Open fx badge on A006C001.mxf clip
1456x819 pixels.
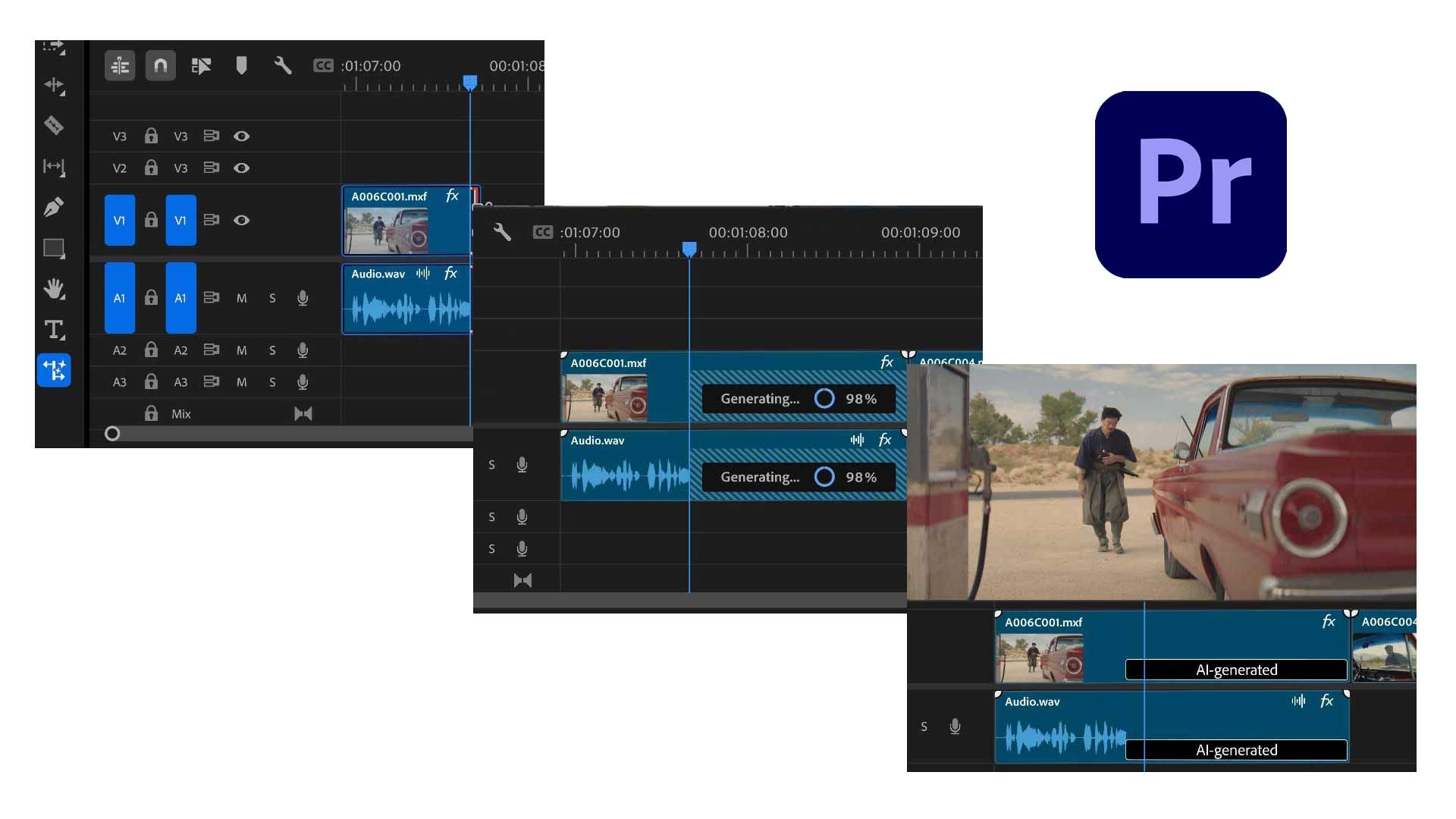[x=452, y=196]
